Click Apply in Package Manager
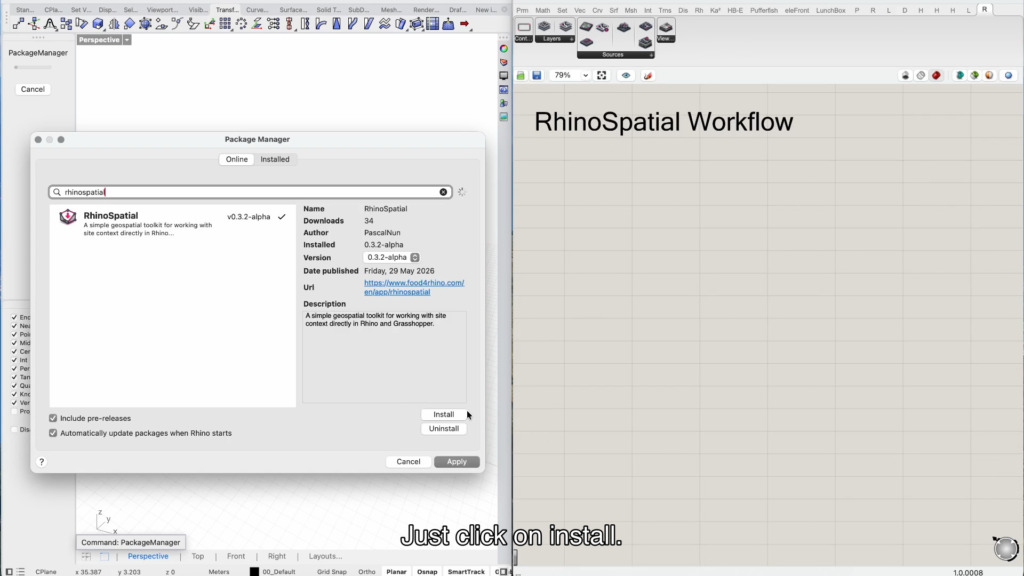Viewport: 1024px width, 576px height. click(x=456, y=462)
